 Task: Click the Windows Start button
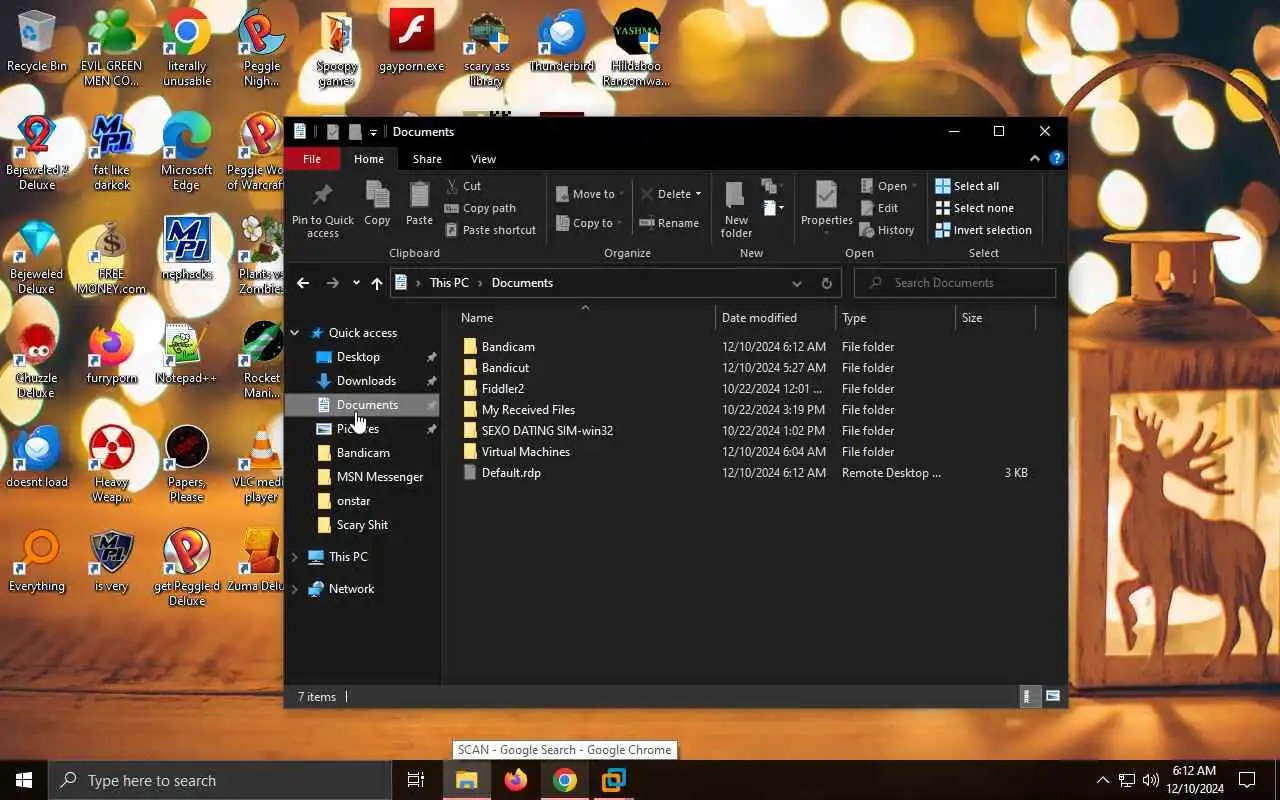tap(24, 780)
